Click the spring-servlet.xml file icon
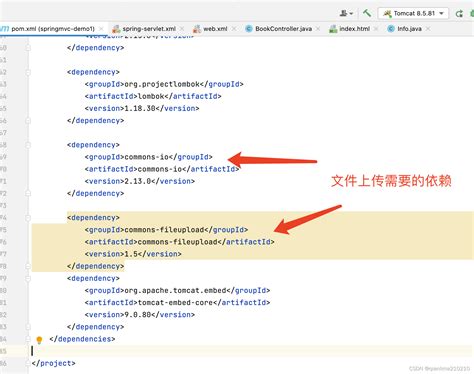474x374 pixels. coord(116,29)
